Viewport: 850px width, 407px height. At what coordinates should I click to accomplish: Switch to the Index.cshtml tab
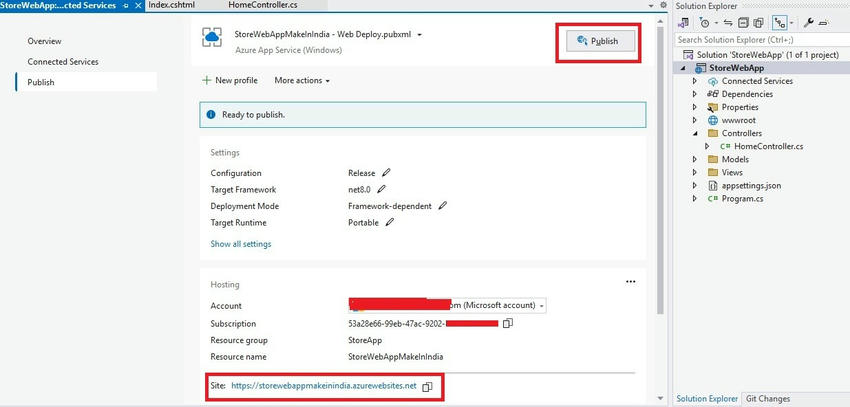[171, 5]
